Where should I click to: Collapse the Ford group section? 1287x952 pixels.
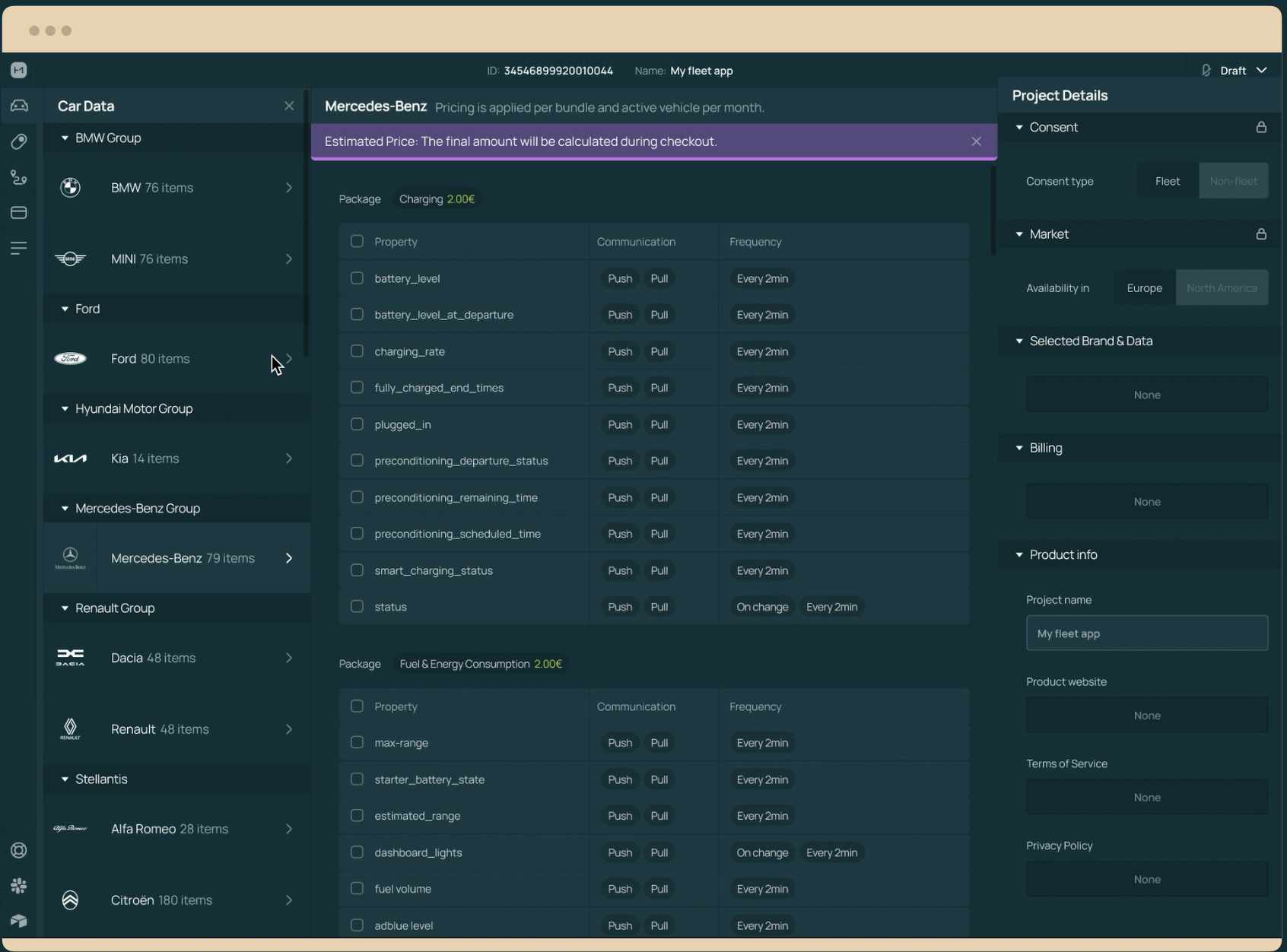(x=65, y=309)
